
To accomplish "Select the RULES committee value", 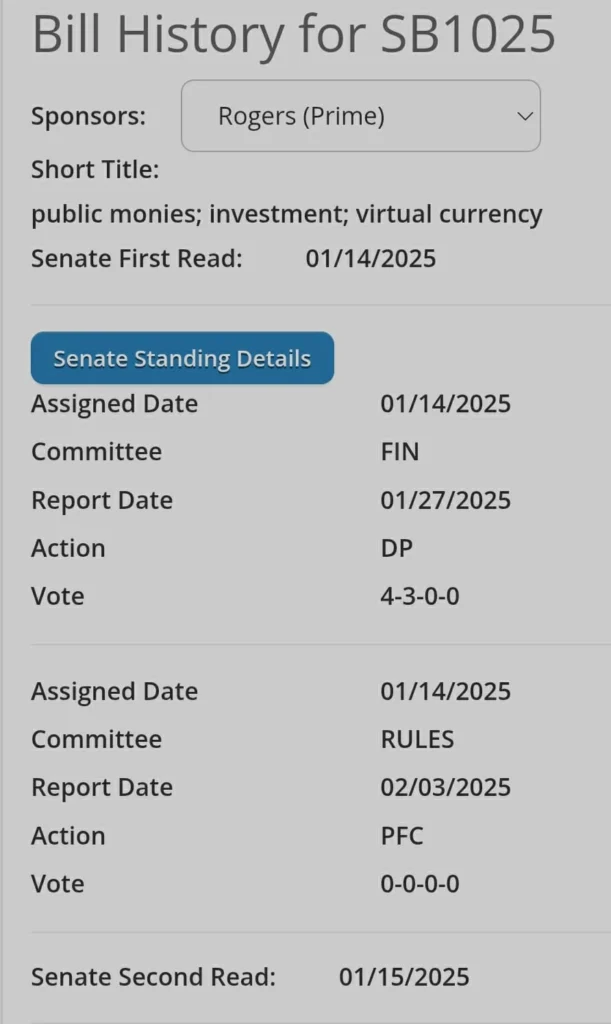I will pyautogui.click(x=417, y=740).
